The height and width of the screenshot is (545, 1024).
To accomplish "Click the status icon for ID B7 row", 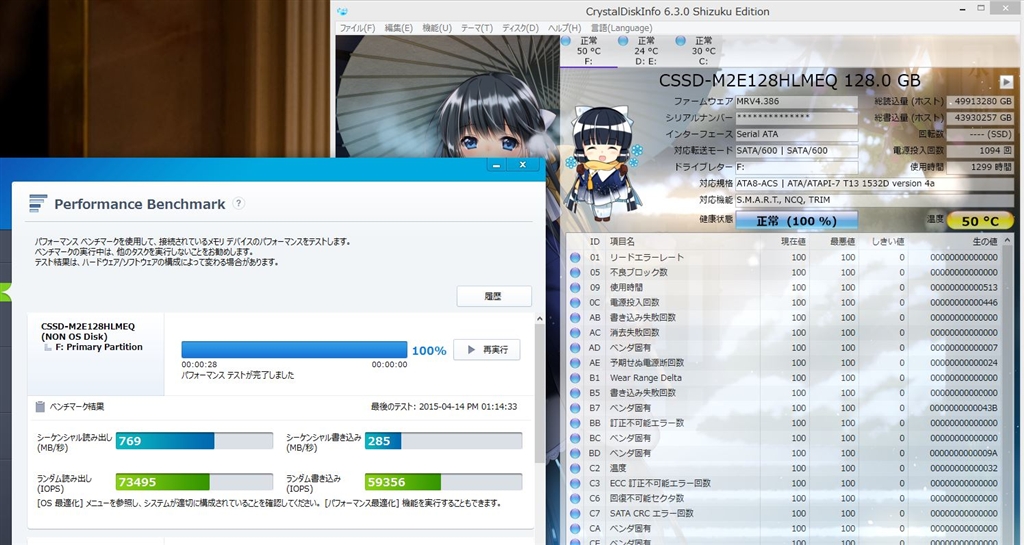I will pos(575,408).
